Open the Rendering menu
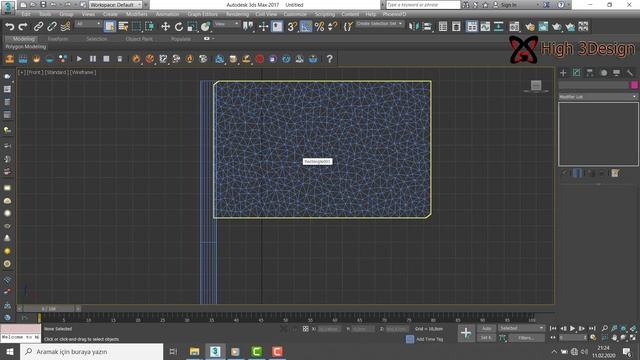Image resolution: width=640 pixels, height=360 pixels. pyautogui.click(x=237, y=14)
